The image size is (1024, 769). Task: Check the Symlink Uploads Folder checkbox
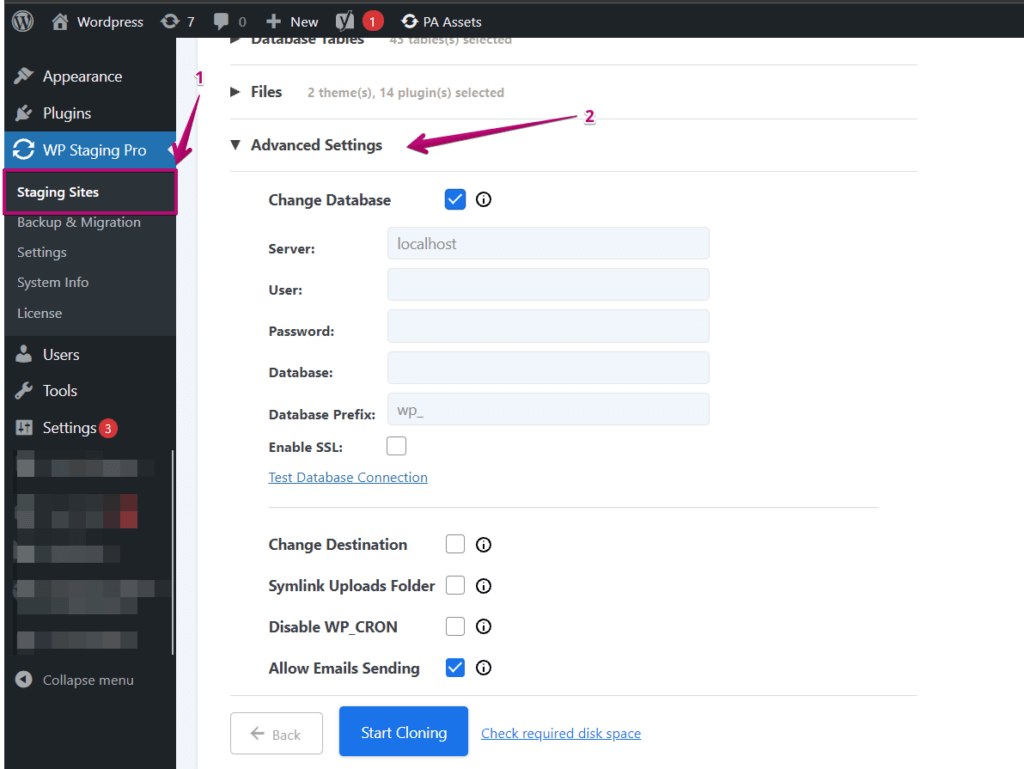[x=455, y=585]
